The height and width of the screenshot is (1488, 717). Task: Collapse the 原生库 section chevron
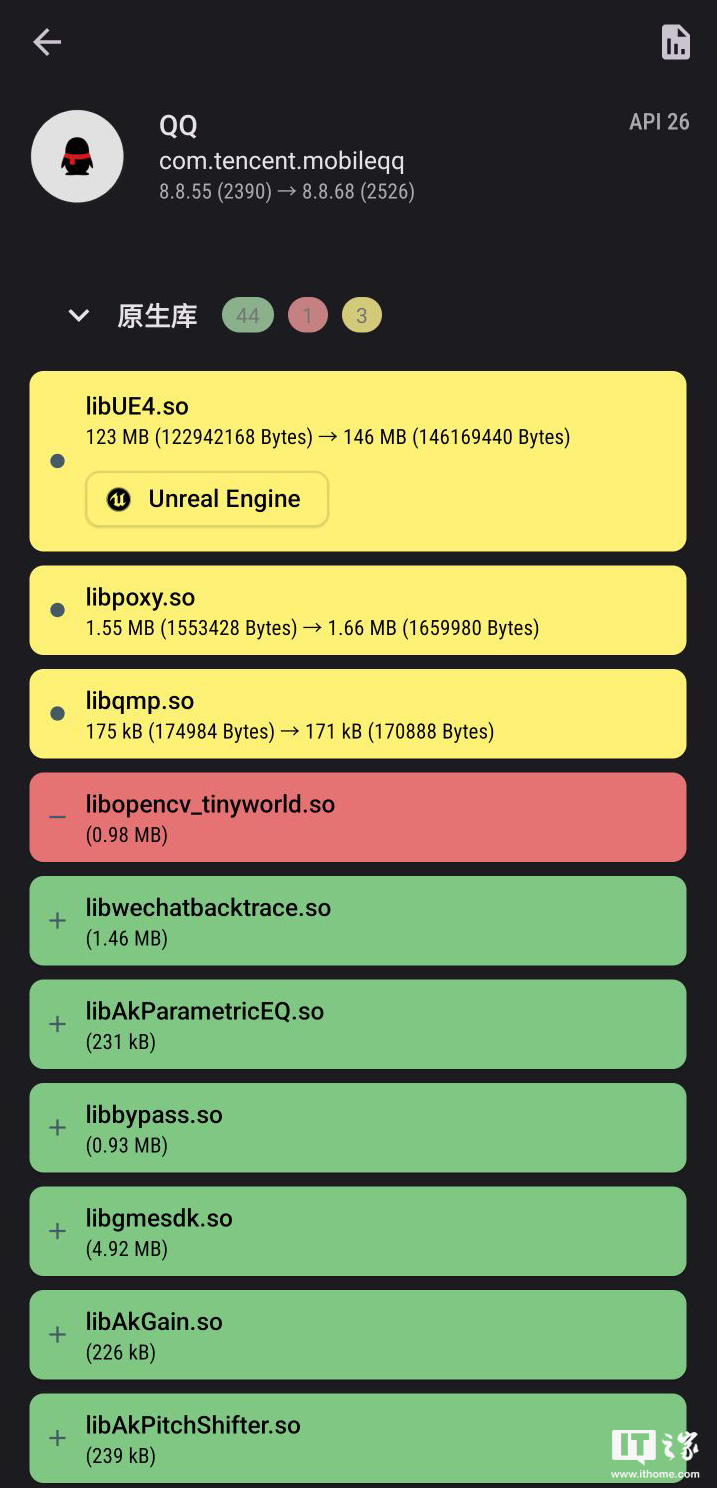(x=79, y=315)
